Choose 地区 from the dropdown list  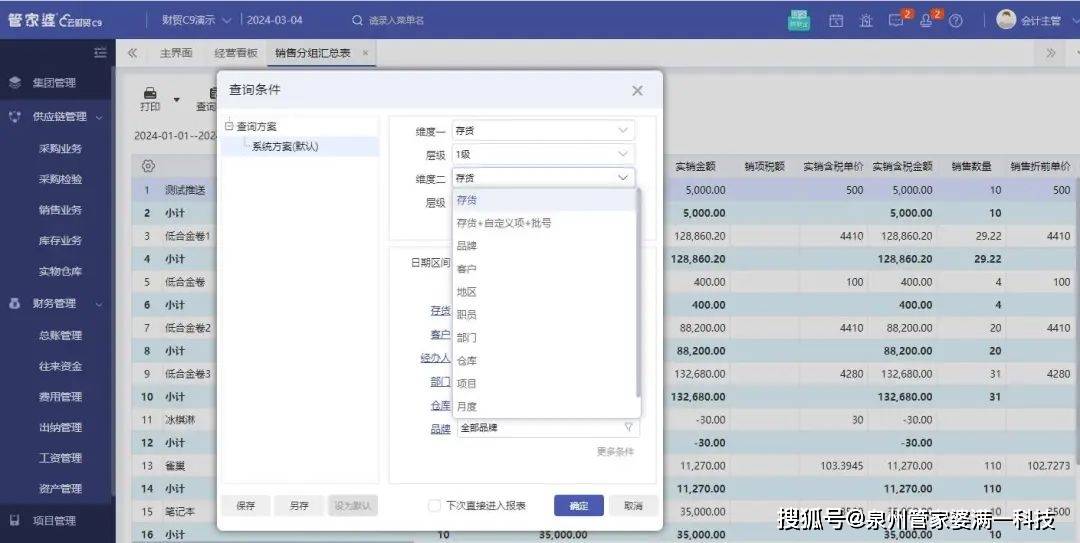pos(544,291)
